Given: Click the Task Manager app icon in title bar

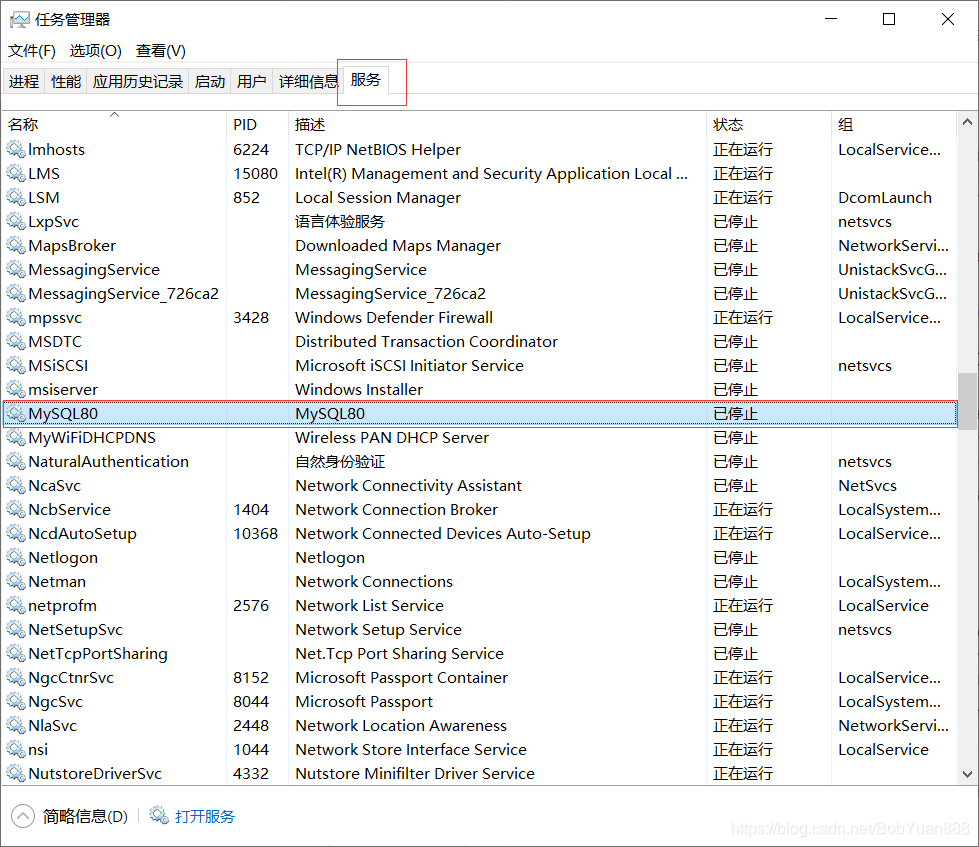Looking at the screenshot, I should (19, 20).
